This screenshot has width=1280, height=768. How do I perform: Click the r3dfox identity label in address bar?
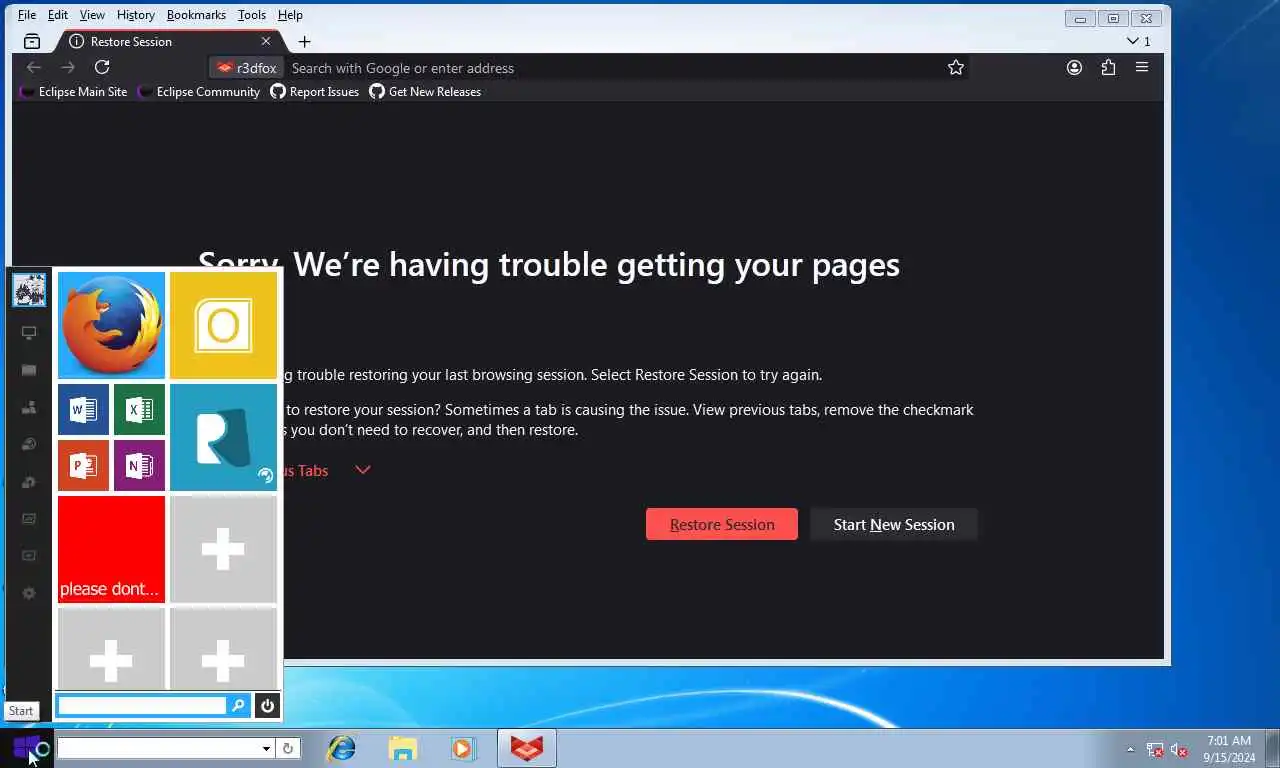coord(247,68)
